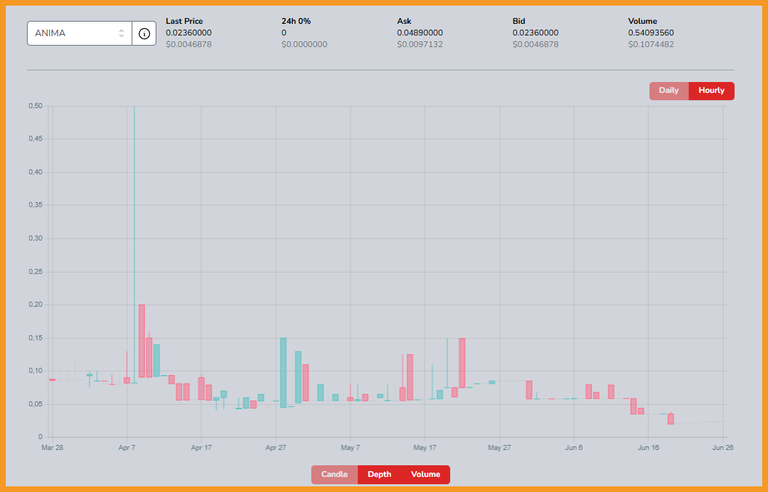Select the Candle chart tab

[335, 474]
